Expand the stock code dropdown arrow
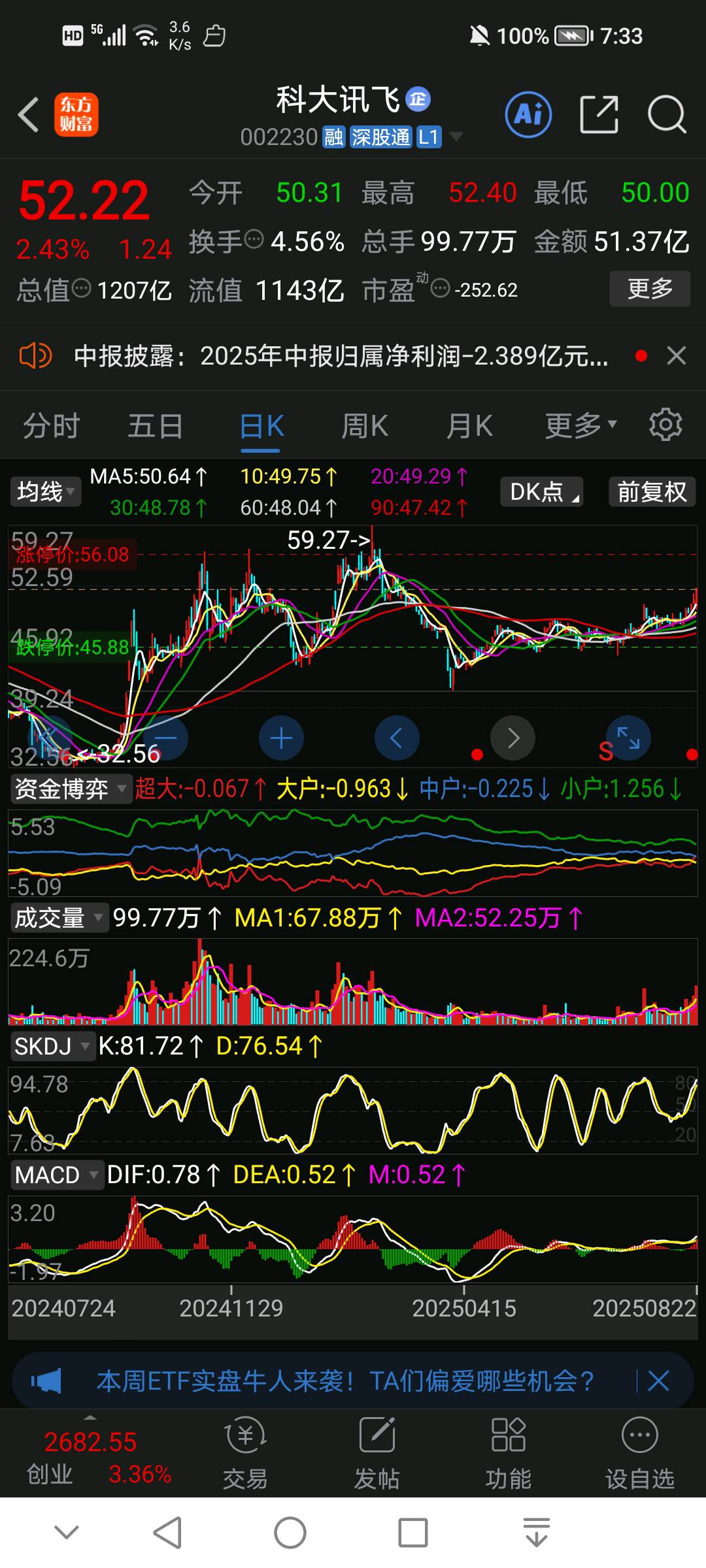The height and width of the screenshot is (1568, 706). click(x=456, y=137)
